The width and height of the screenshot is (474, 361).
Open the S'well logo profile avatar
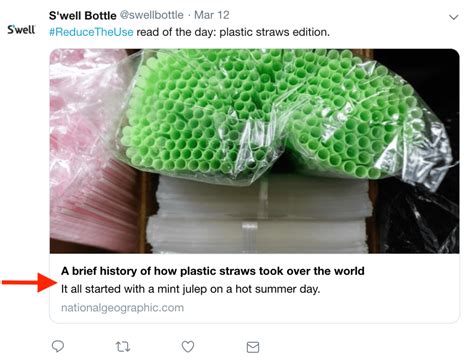click(x=21, y=30)
